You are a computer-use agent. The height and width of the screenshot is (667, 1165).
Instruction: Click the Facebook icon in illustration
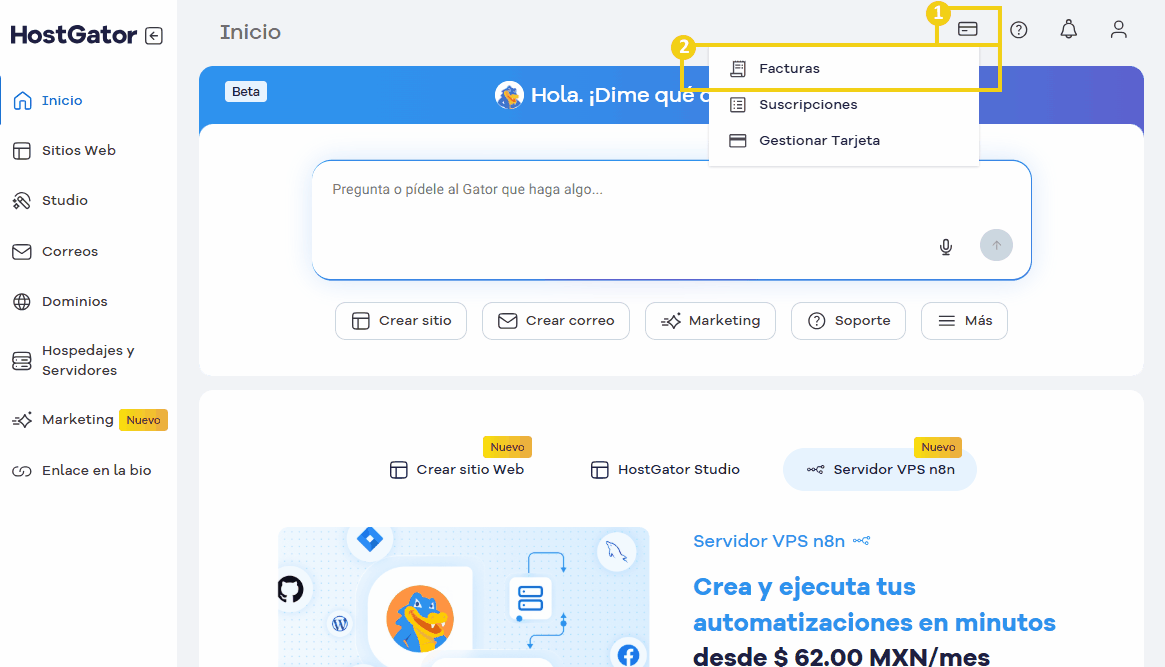coord(628,655)
